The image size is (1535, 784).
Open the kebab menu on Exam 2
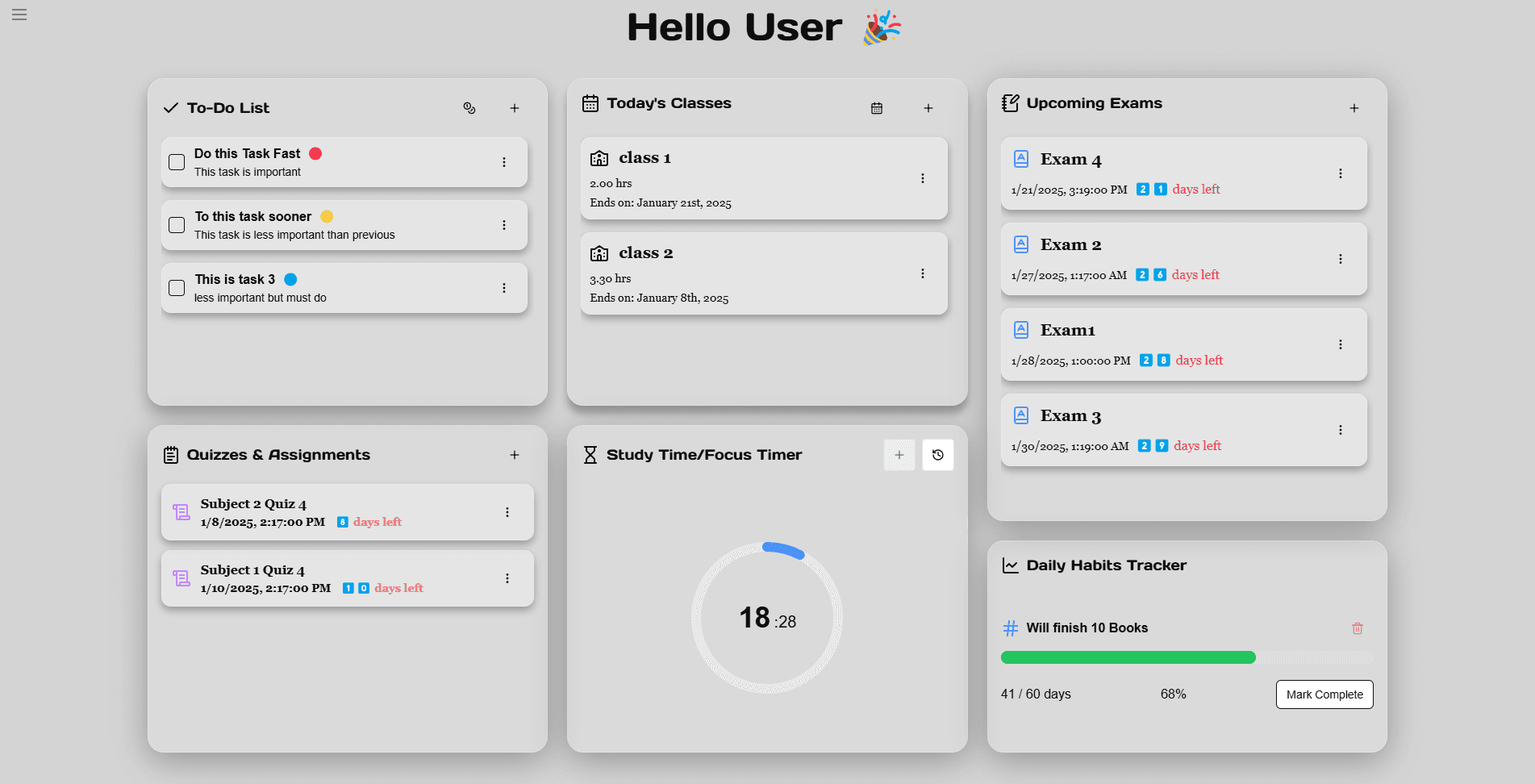(x=1341, y=259)
